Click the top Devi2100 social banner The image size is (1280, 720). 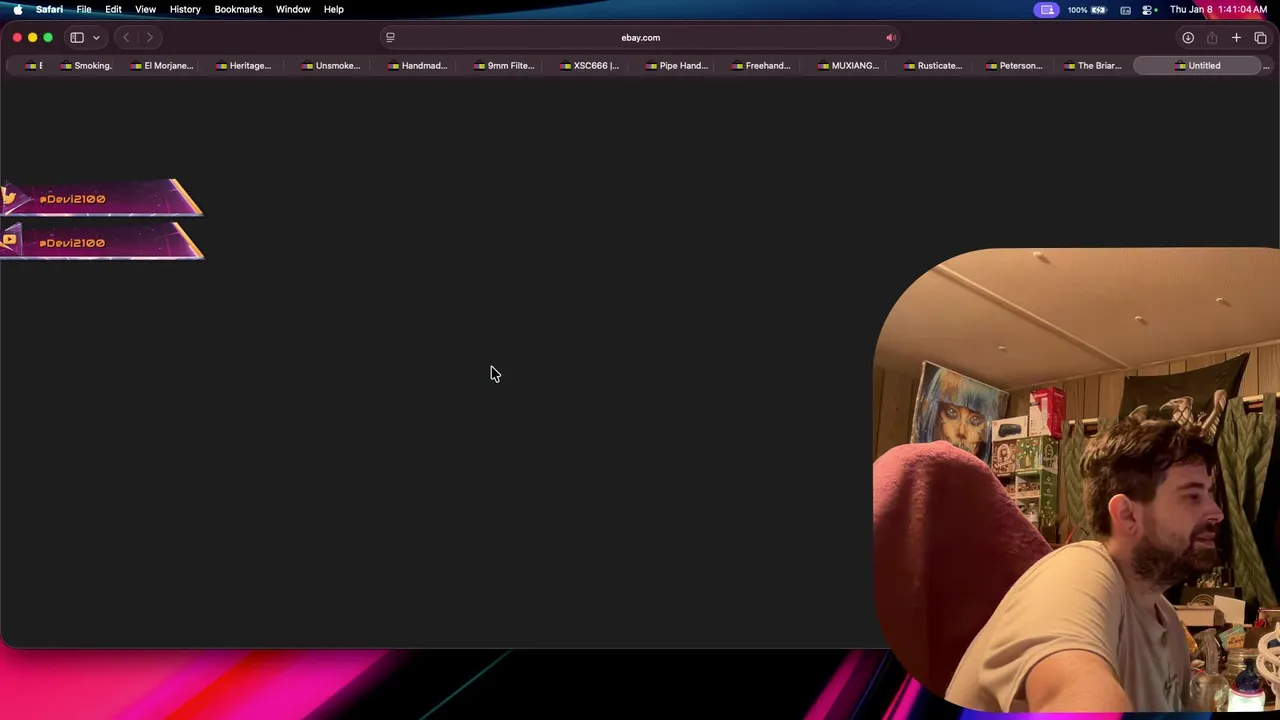point(101,198)
